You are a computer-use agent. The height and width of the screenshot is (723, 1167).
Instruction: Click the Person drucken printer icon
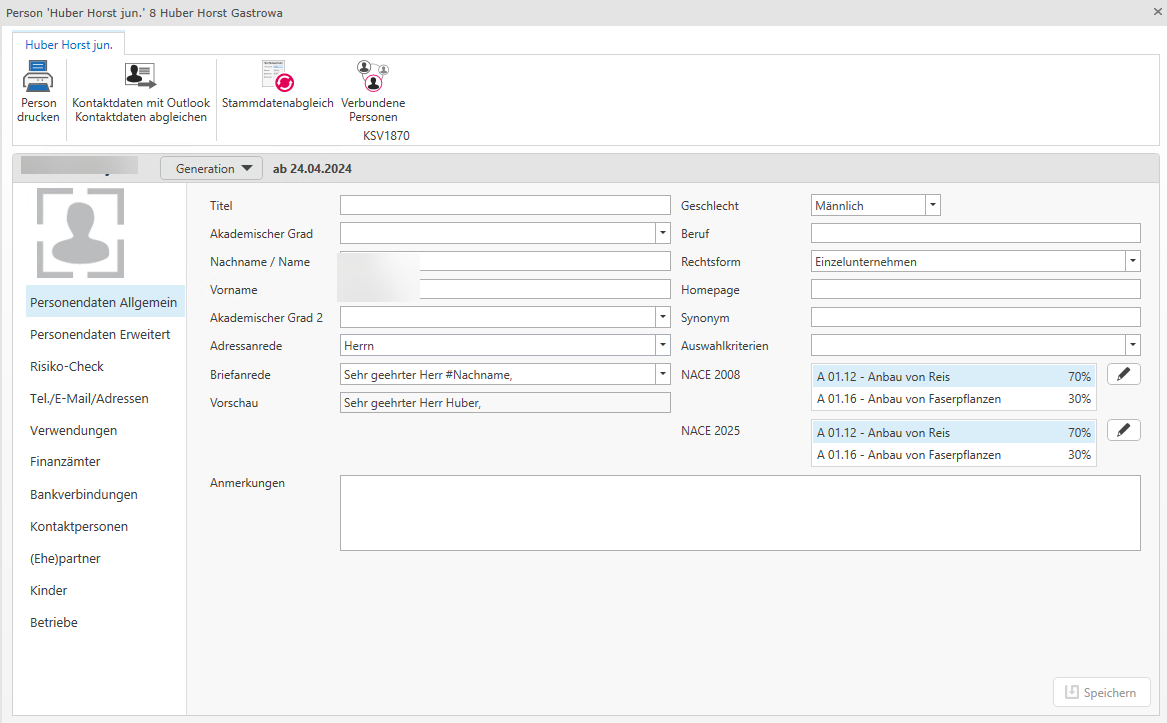[38, 76]
